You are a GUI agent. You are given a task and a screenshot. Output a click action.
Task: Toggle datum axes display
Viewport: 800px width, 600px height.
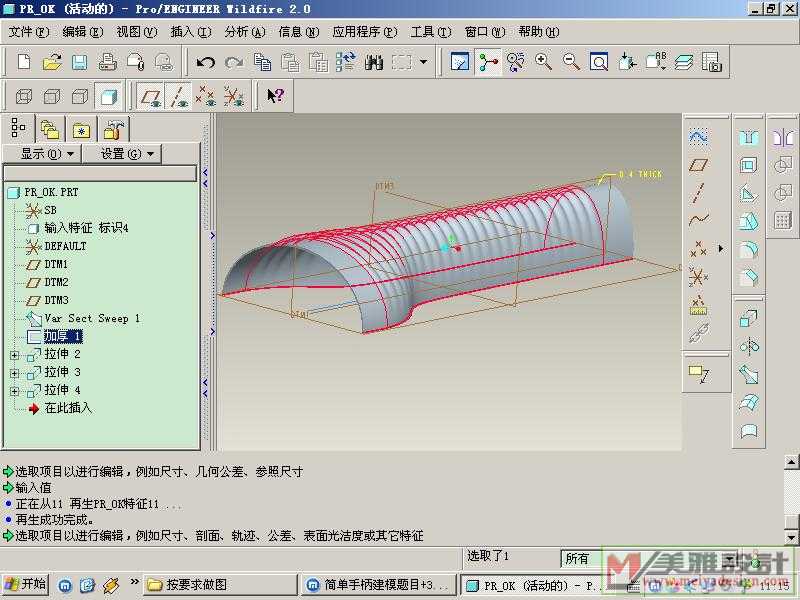click(179, 96)
